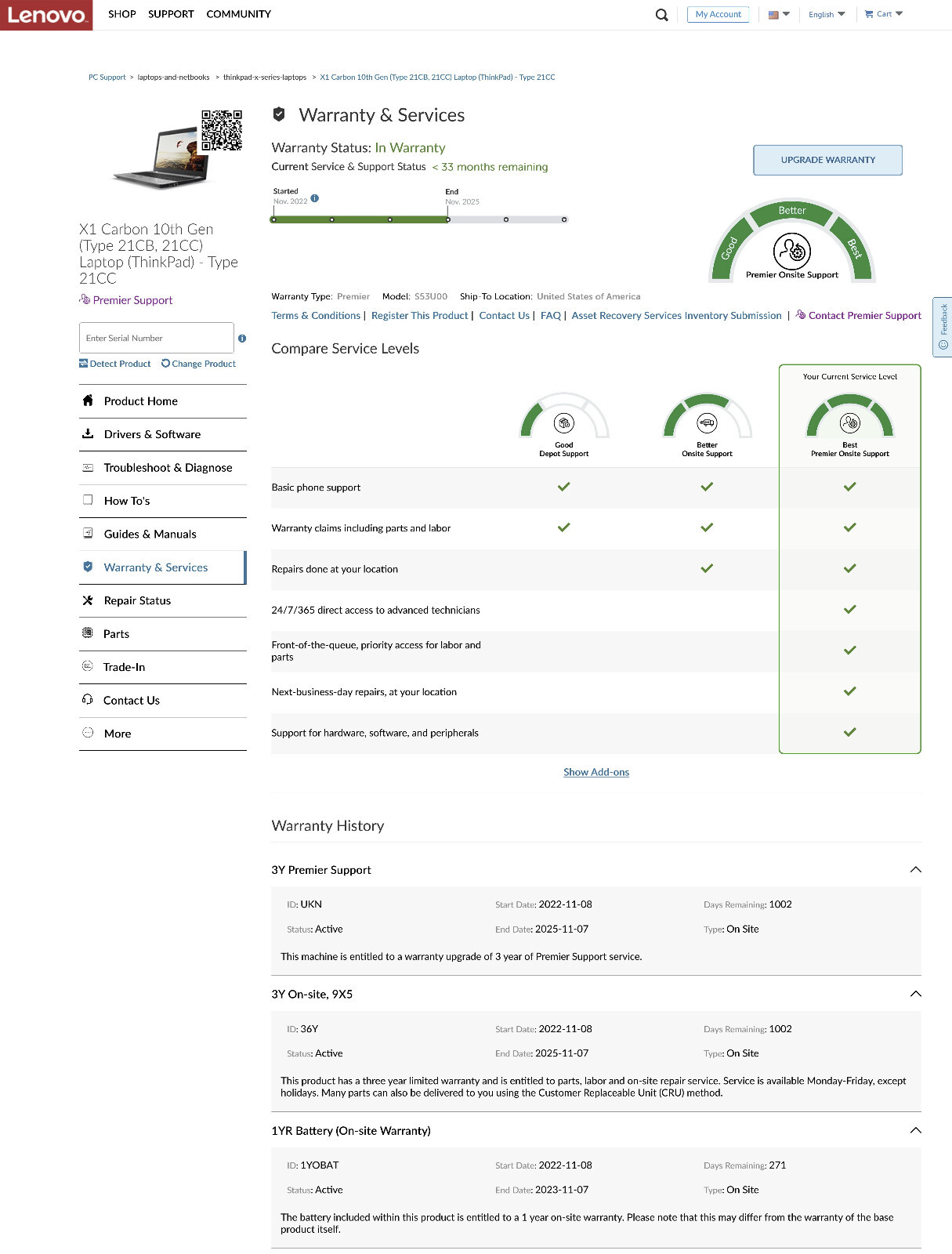
Task: Click the Product Home house icon
Action: coord(88,400)
